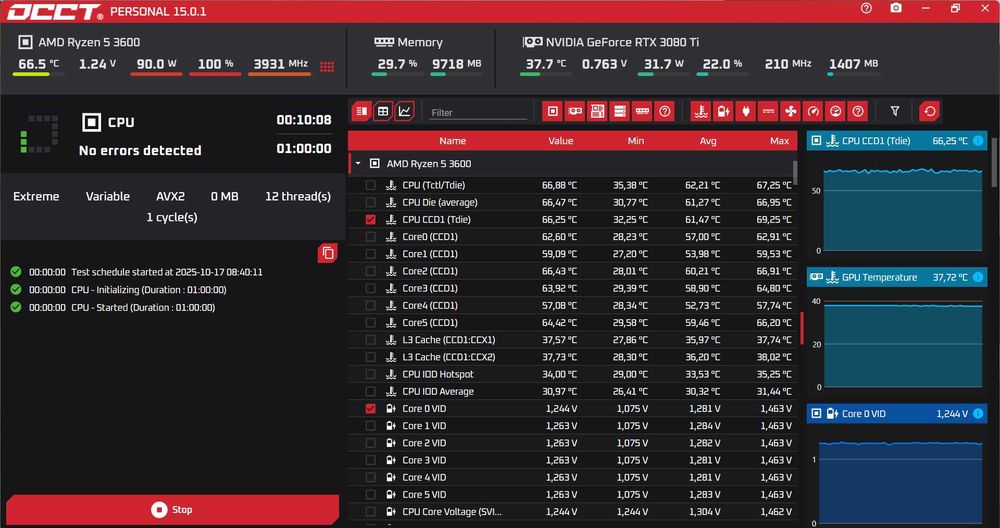Toggle unknown sensor type question icon

858,112
